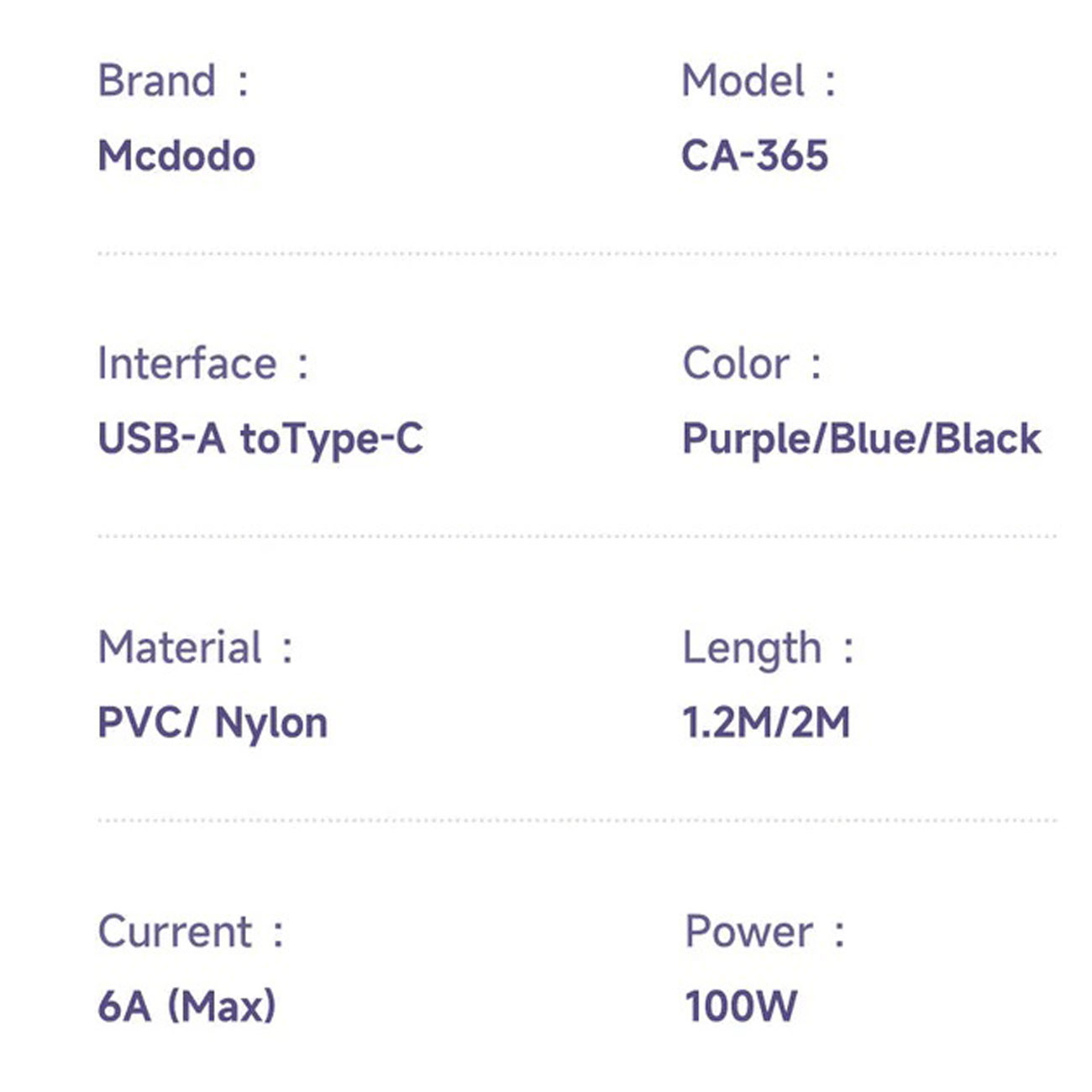Select the 100W power value

741,1006
